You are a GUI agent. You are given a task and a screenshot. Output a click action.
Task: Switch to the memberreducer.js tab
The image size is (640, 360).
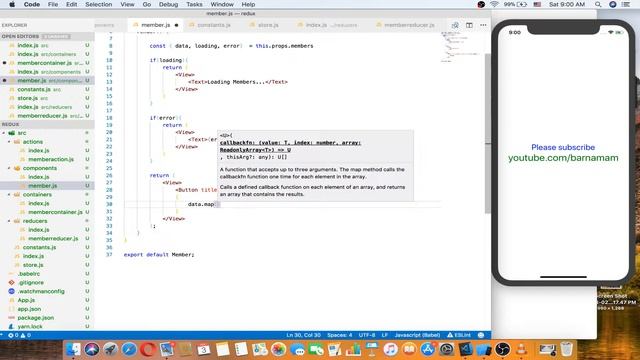pos(408,25)
